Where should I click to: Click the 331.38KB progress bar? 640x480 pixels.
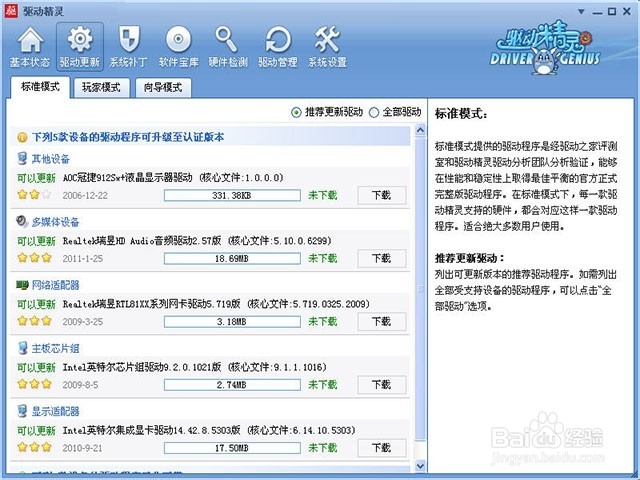tap(232, 196)
